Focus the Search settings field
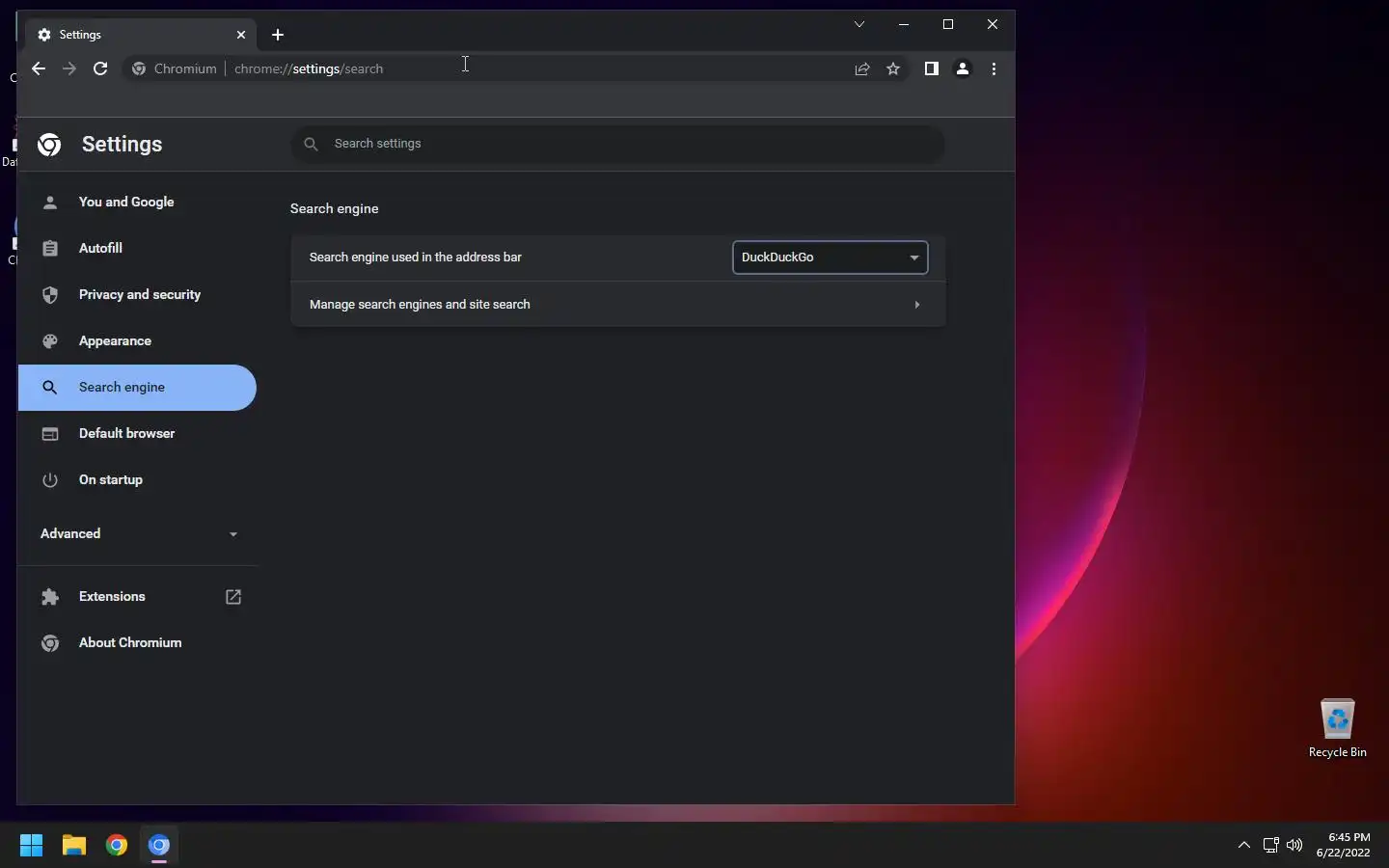 (x=617, y=144)
